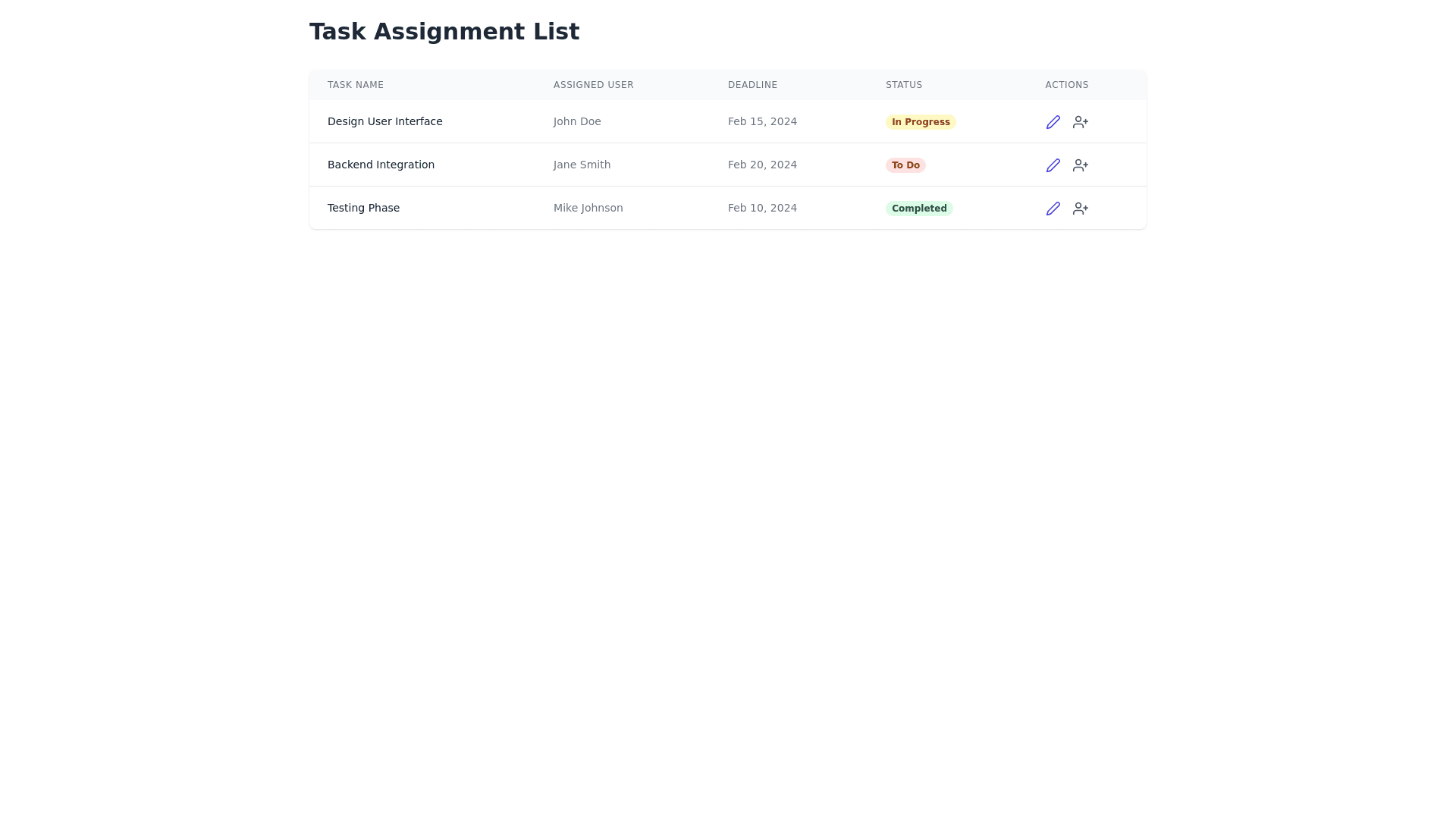Click the Deadline column header
This screenshot has height=819, width=1456.
(x=752, y=85)
